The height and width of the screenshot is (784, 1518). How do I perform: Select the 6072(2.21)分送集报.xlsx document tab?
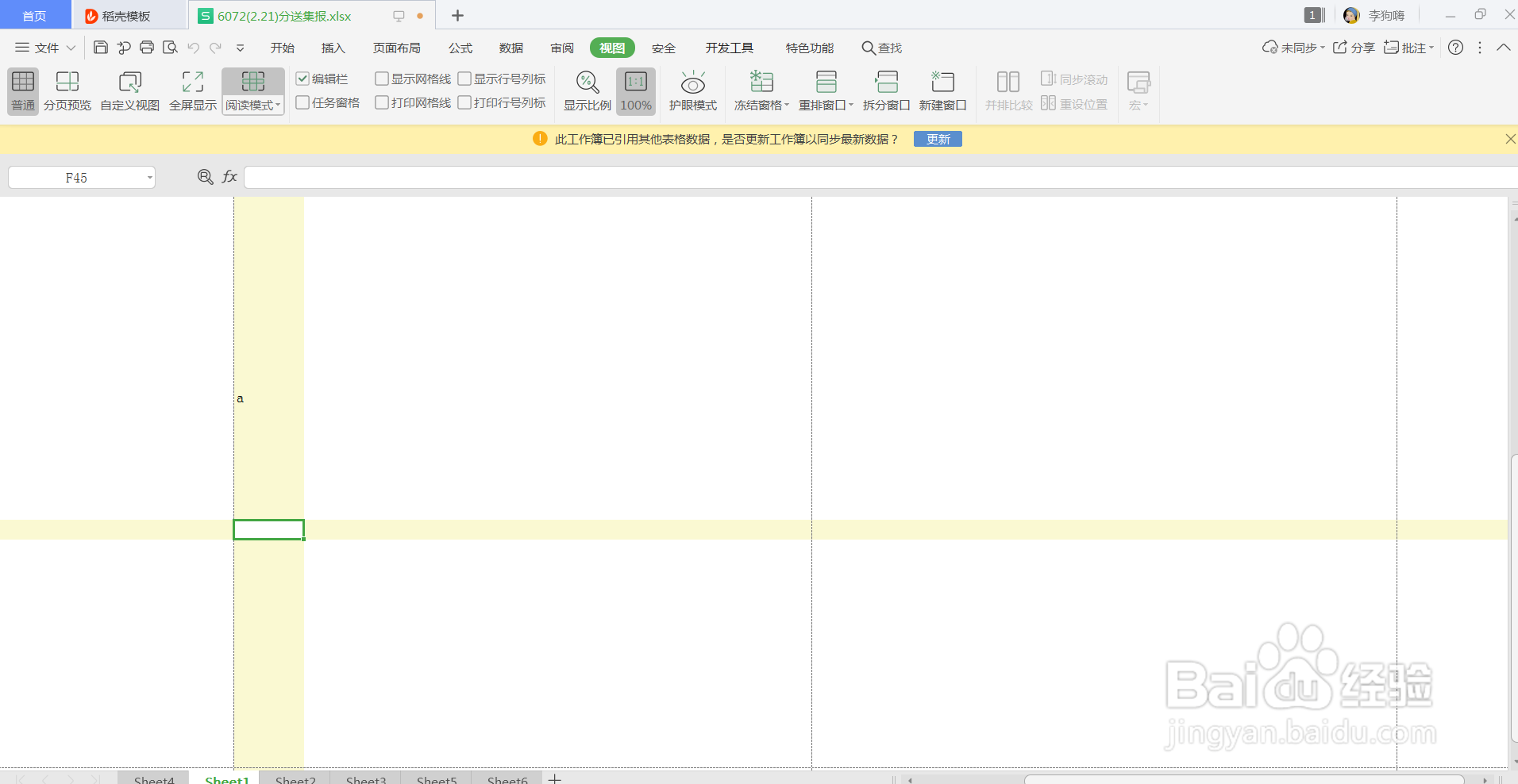pos(311,16)
